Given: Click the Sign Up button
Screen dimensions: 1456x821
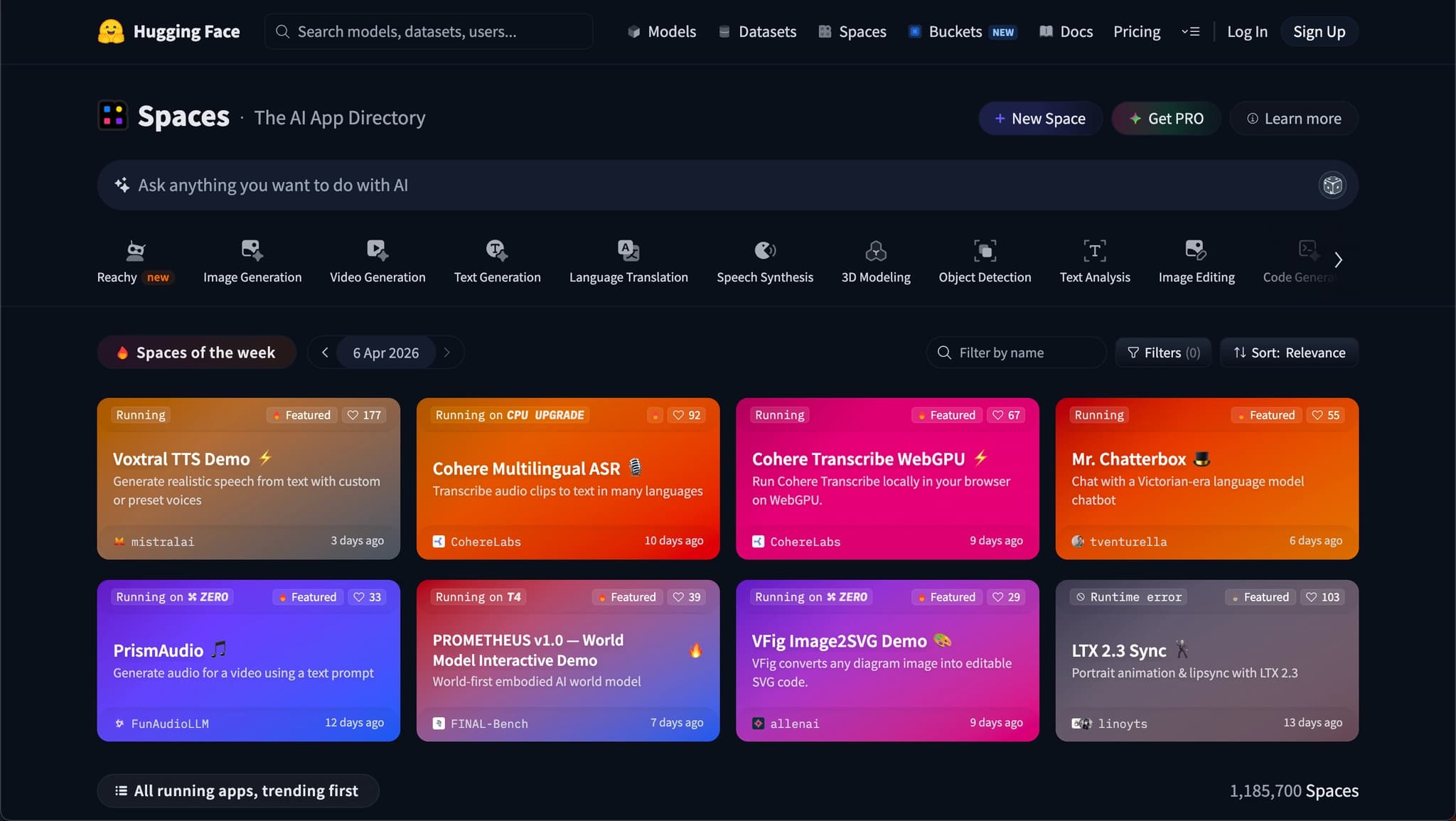Looking at the screenshot, I should (1319, 32).
